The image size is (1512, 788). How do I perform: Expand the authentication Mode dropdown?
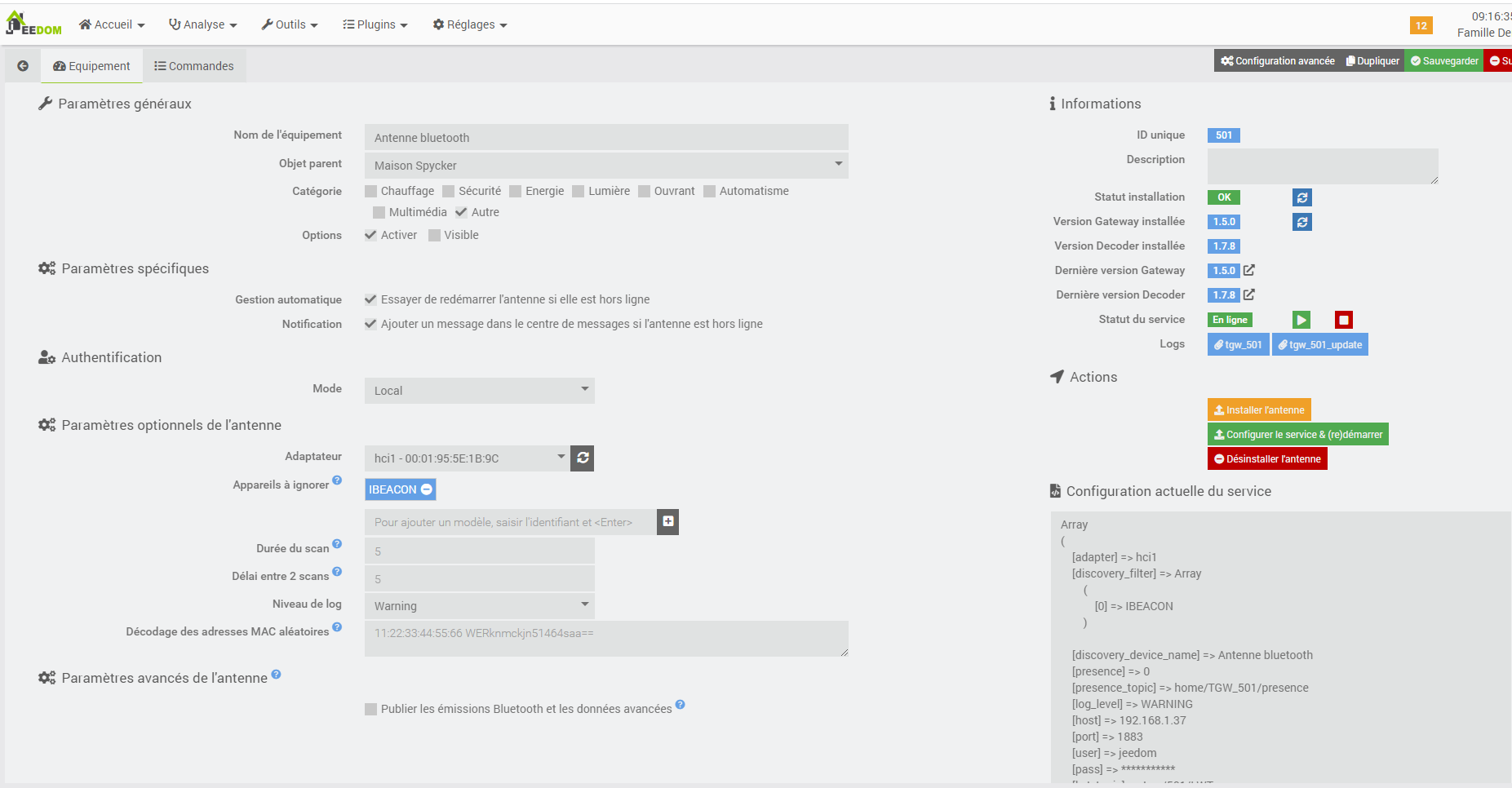(479, 391)
